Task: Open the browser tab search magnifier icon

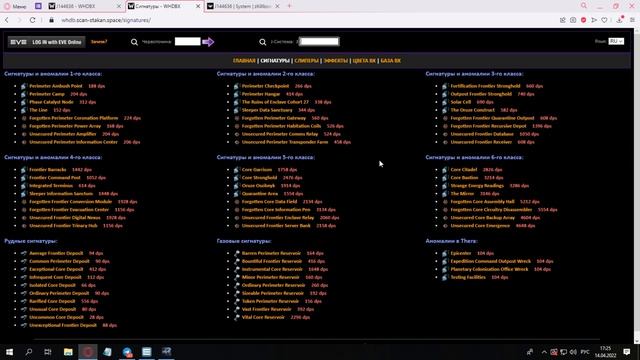Action: click(x=584, y=6)
